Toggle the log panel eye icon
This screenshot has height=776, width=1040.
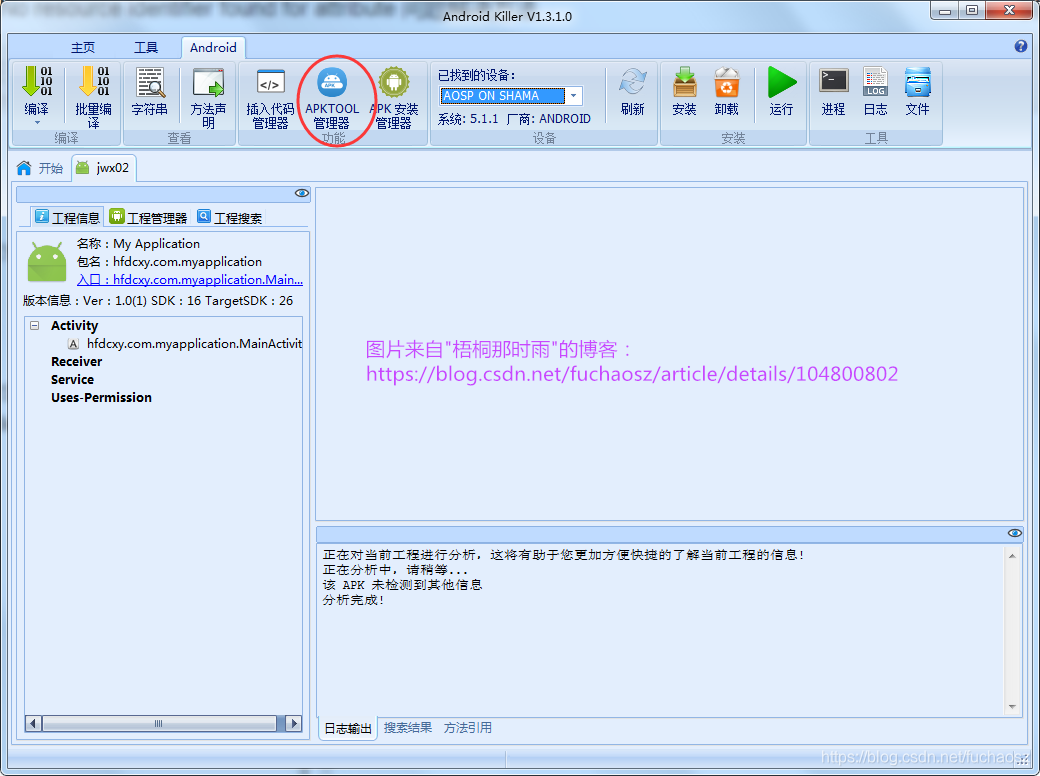[x=1015, y=534]
